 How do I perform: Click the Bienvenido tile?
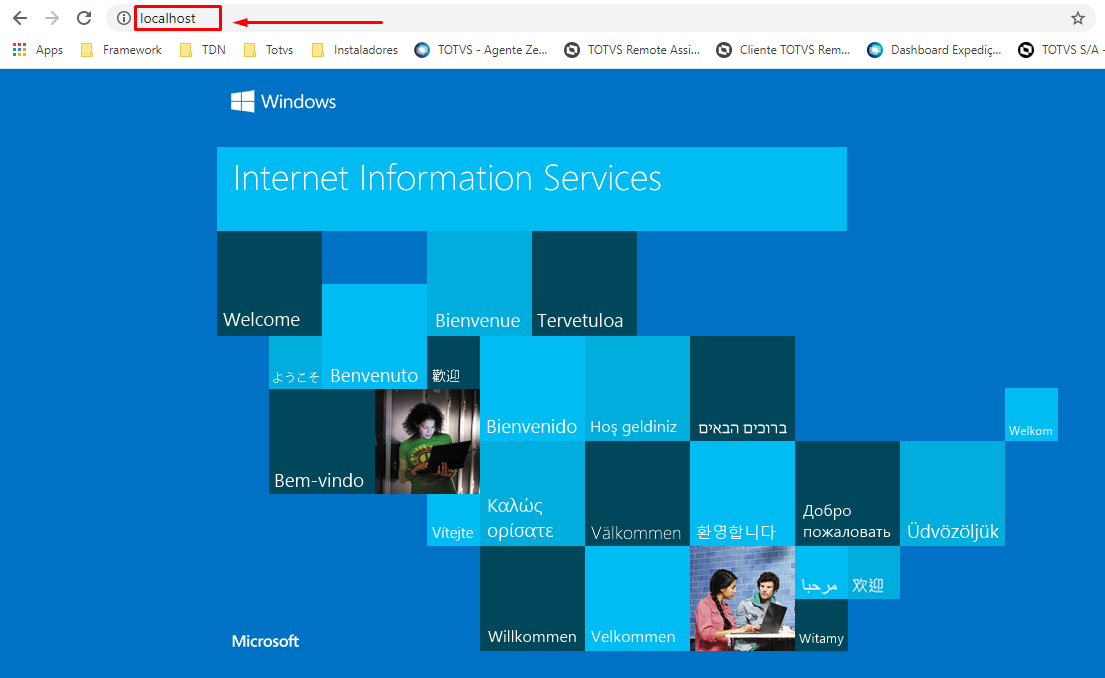pyautogui.click(x=532, y=388)
